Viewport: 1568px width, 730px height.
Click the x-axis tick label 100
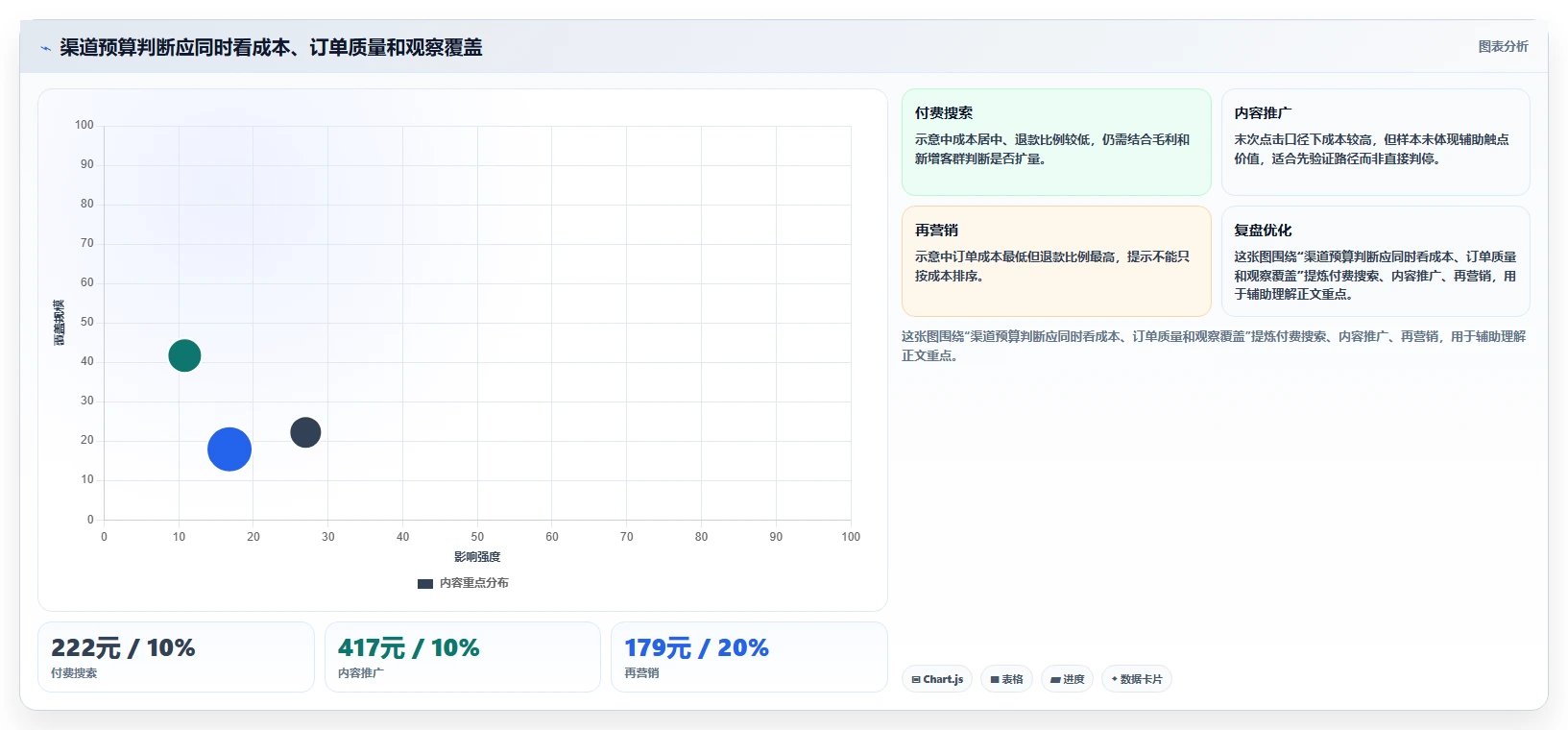click(x=851, y=537)
